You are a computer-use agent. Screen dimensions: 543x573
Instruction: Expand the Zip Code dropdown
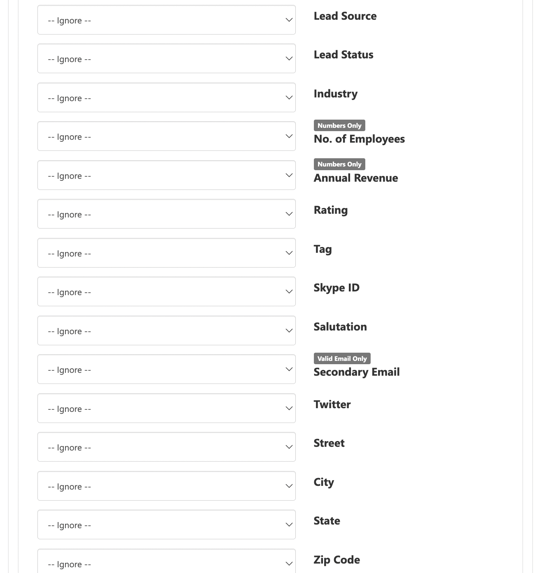[x=166, y=561]
